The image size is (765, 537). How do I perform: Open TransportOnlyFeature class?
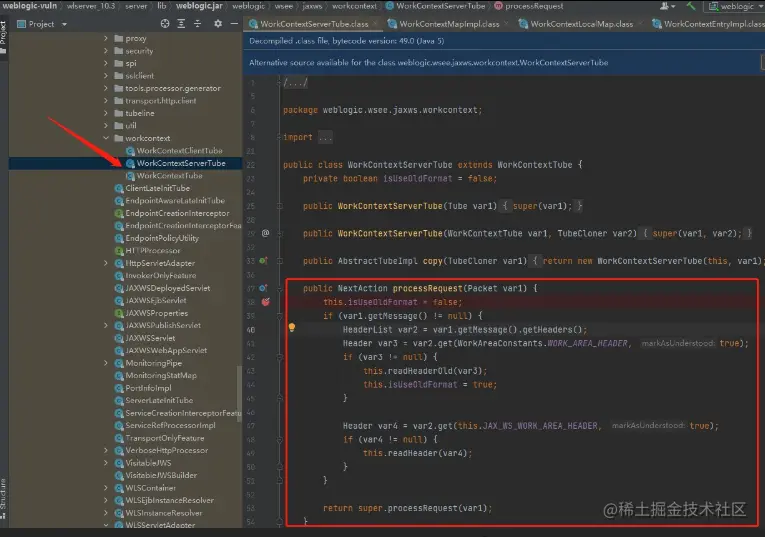164,438
